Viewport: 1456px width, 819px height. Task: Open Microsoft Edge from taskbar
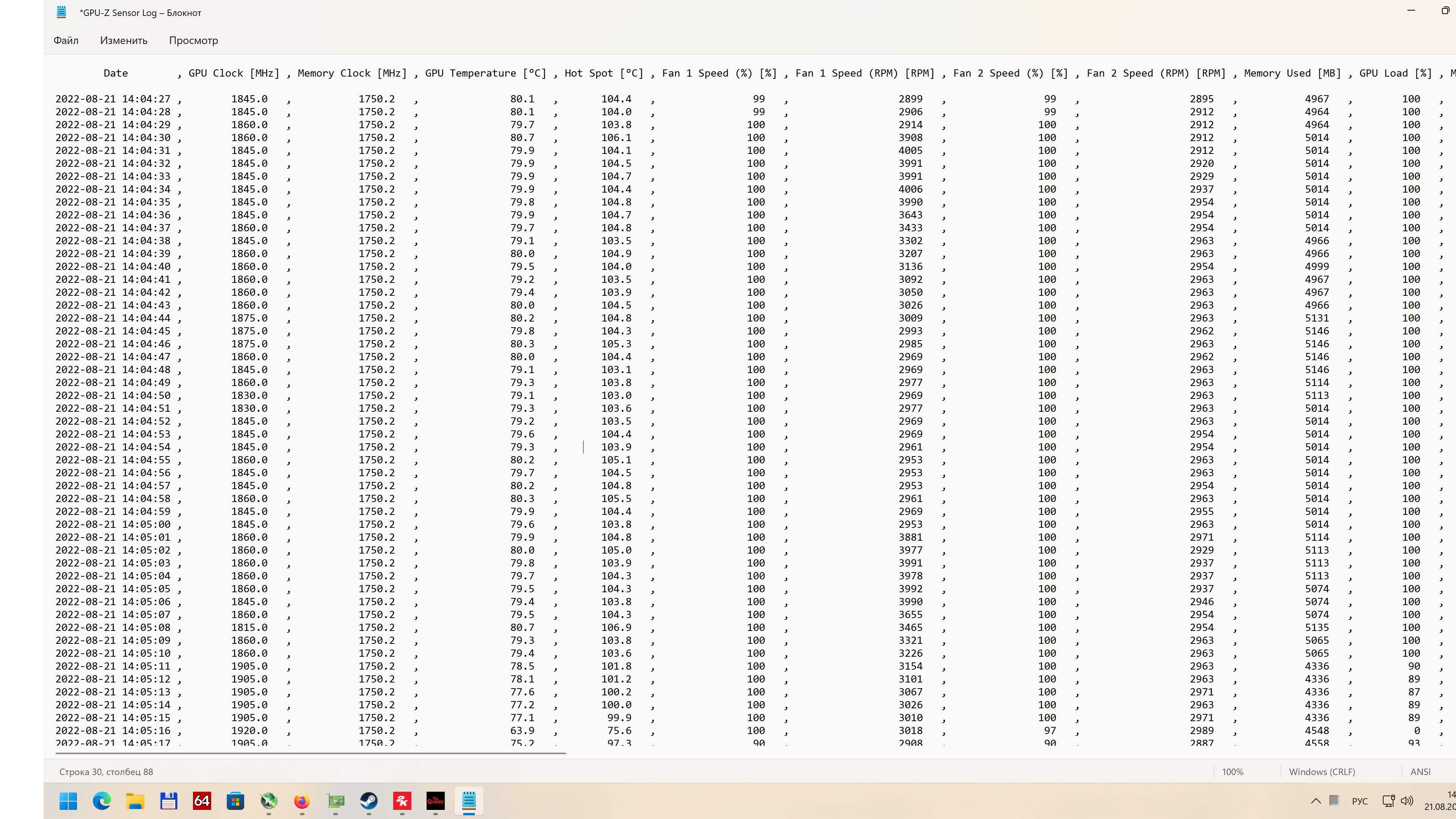pyautogui.click(x=102, y=801)
